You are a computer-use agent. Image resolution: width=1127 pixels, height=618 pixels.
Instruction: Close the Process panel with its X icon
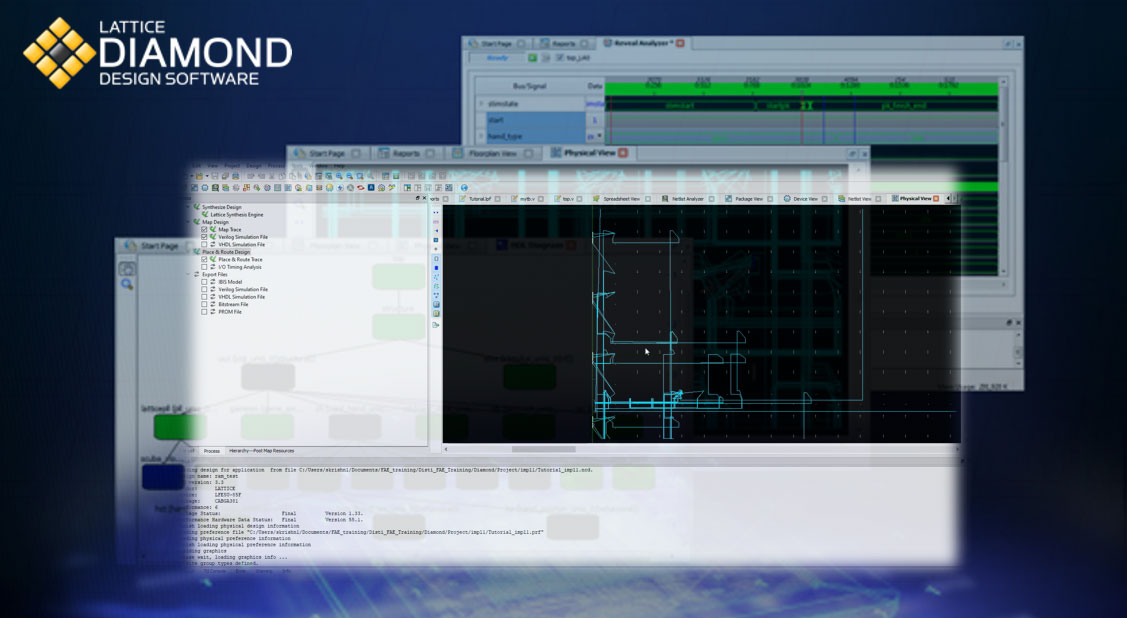(x=424, y=198)
